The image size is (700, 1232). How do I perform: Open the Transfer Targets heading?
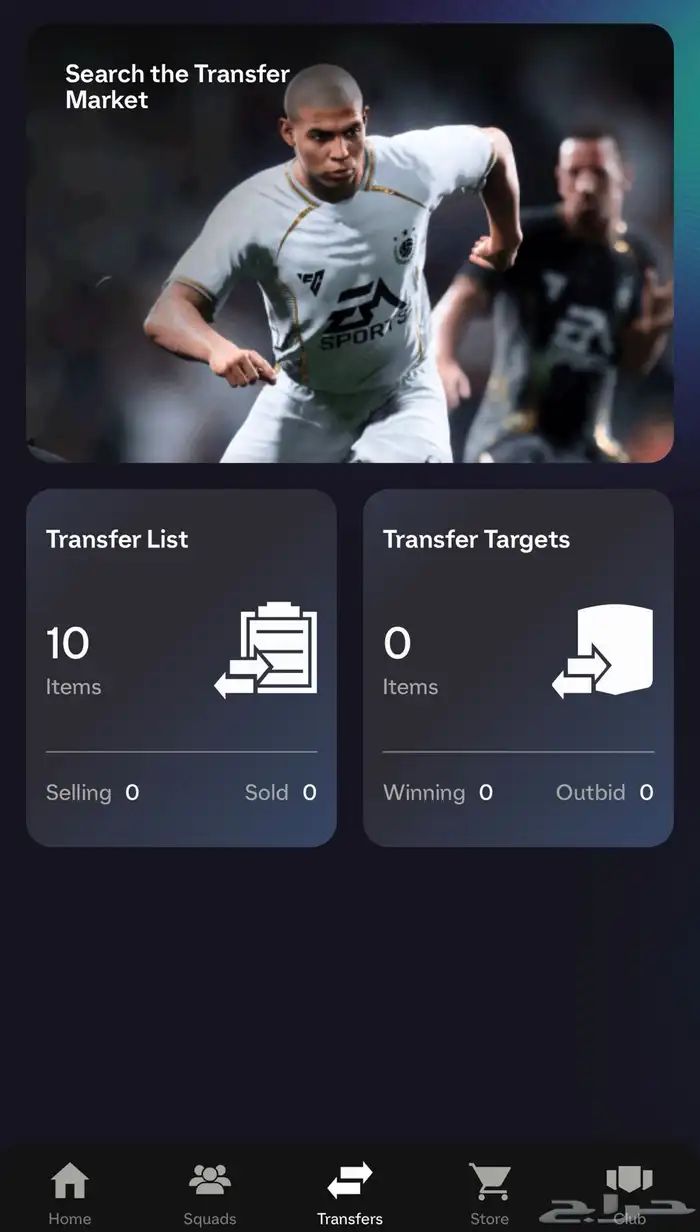tap(476, 539)
